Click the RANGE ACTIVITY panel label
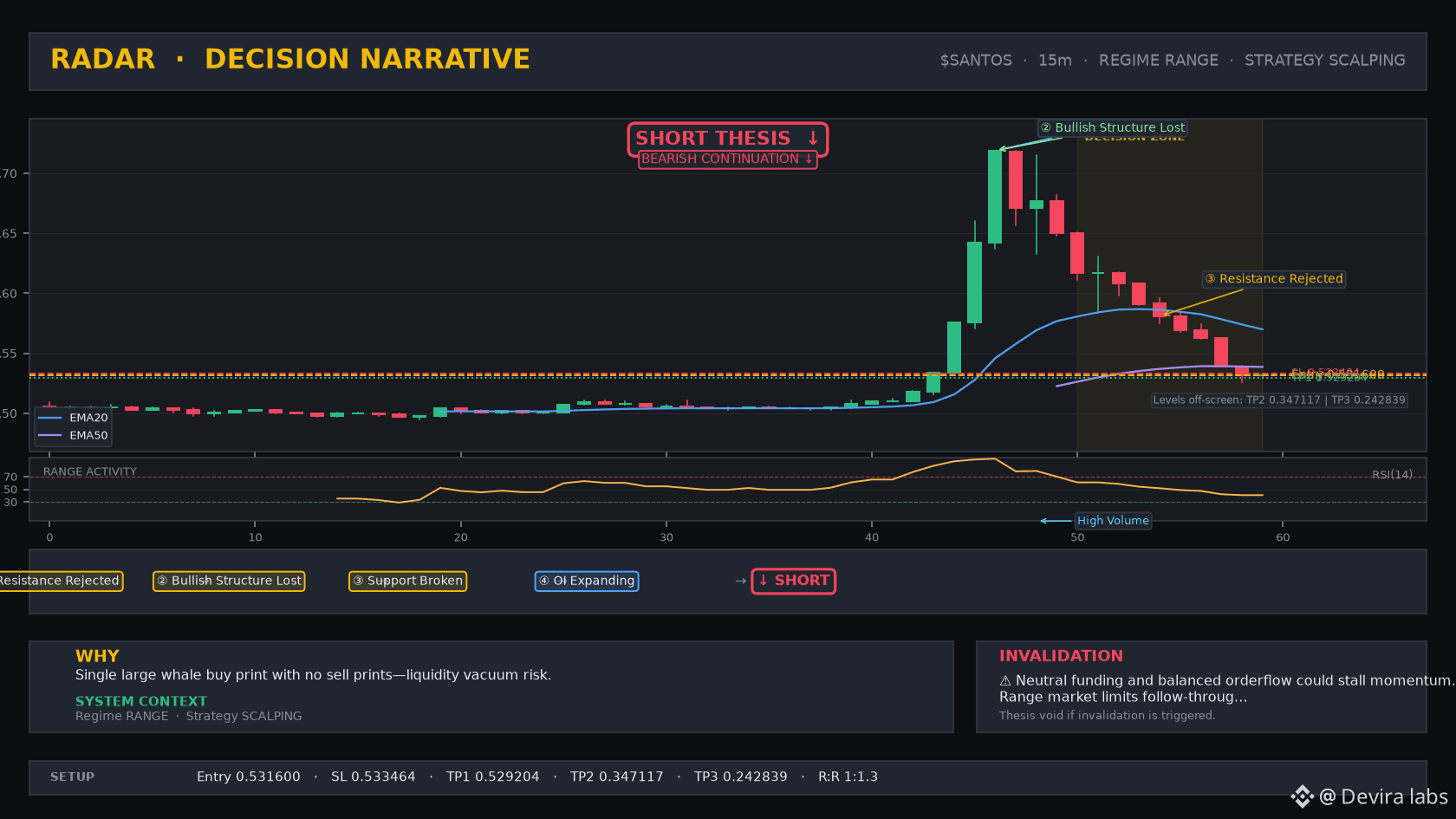The width and height of the screenshot is (1456, 819). pyautogui.click(x=90, y=471)
